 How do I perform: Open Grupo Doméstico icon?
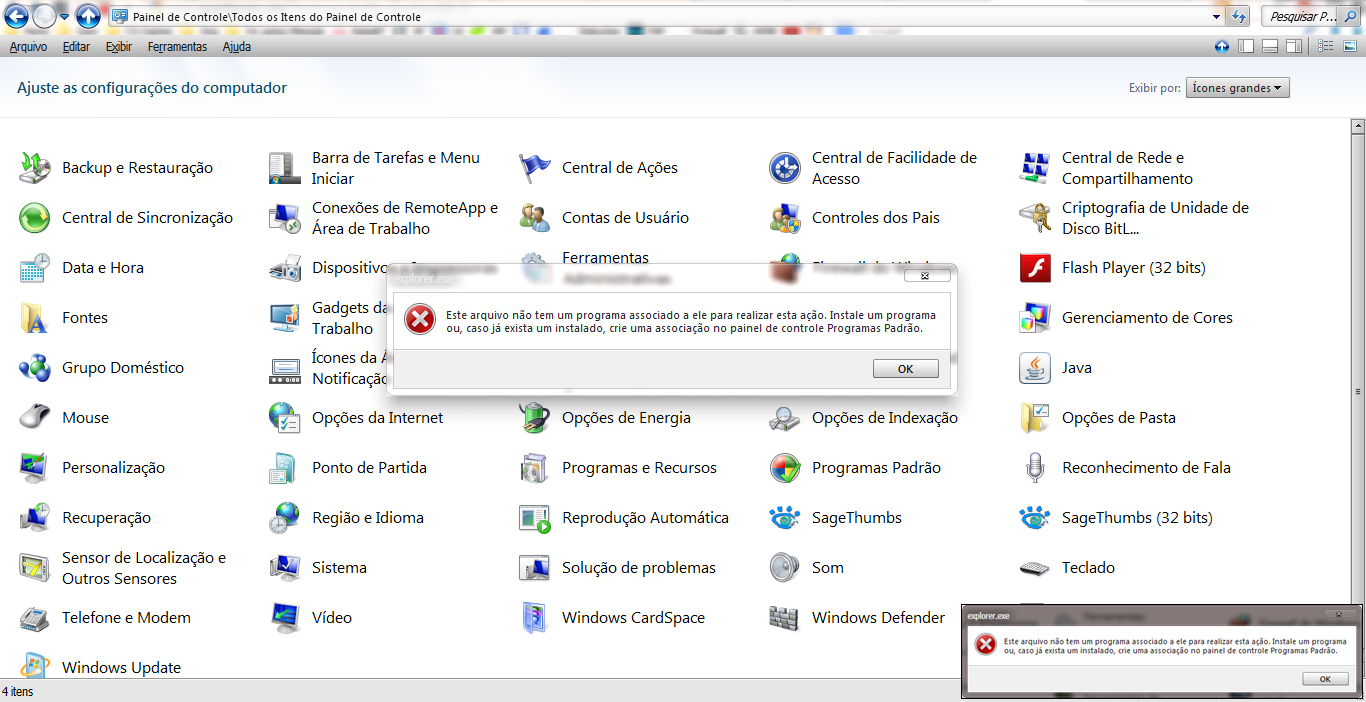(35, 368)
